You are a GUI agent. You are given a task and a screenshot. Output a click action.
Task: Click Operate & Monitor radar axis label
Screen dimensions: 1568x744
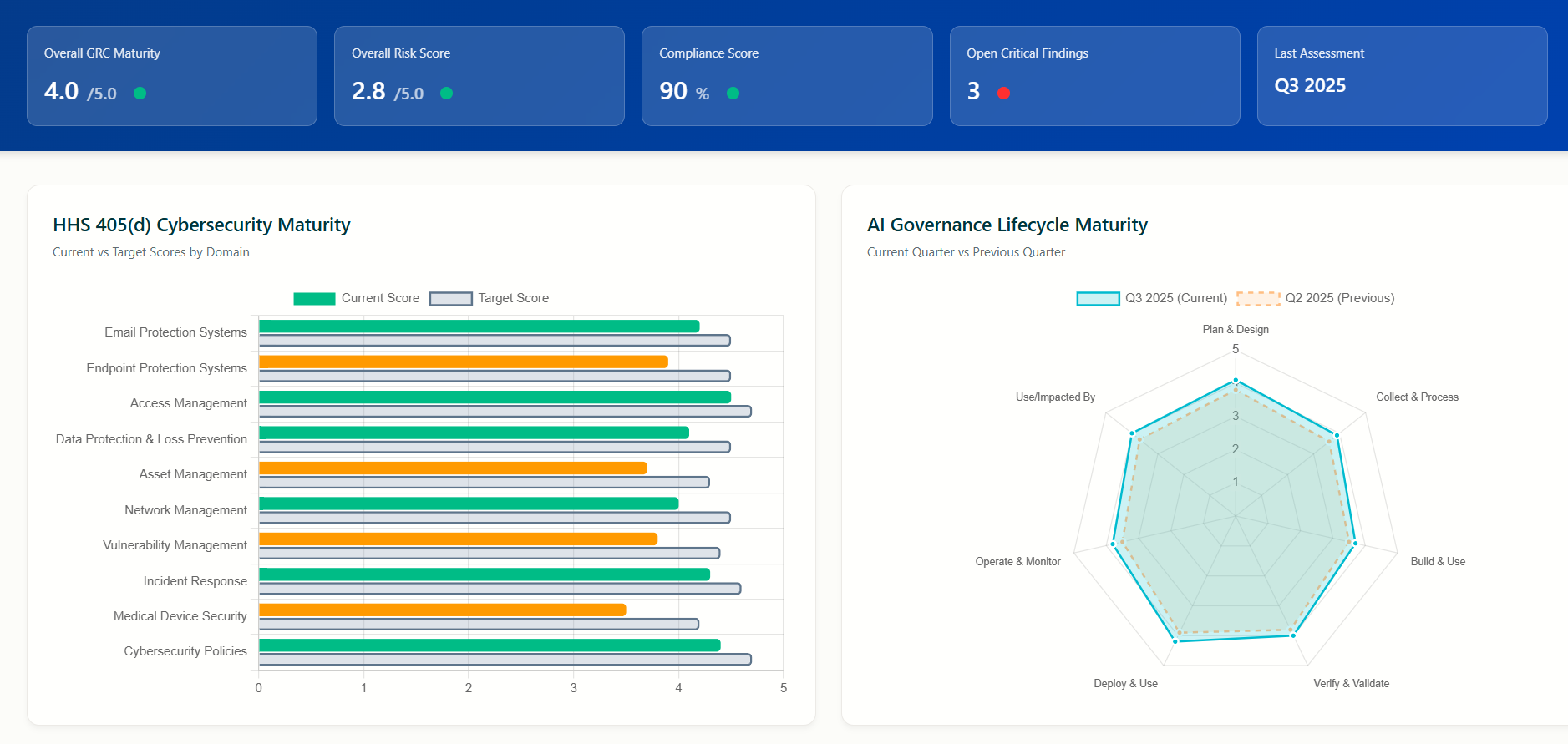[1018, 562]
